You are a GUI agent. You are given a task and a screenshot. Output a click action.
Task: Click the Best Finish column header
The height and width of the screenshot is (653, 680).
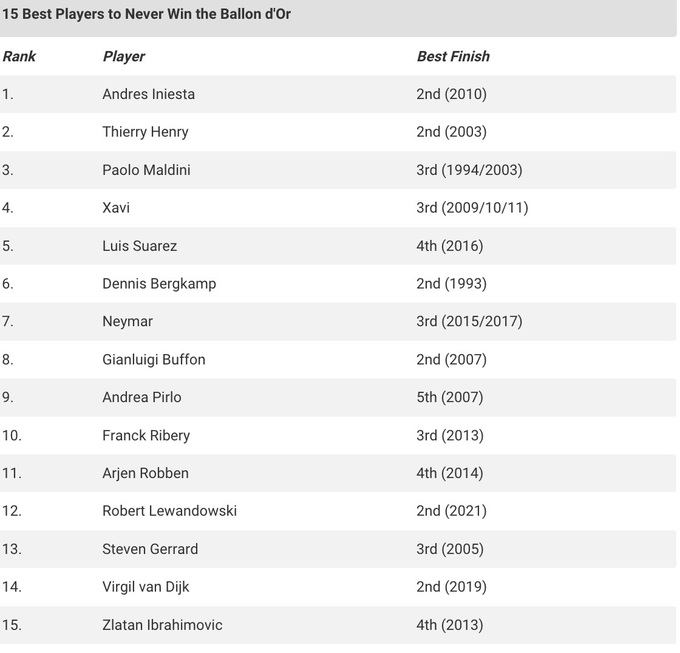pyautogui.click(x=453, y=56)
